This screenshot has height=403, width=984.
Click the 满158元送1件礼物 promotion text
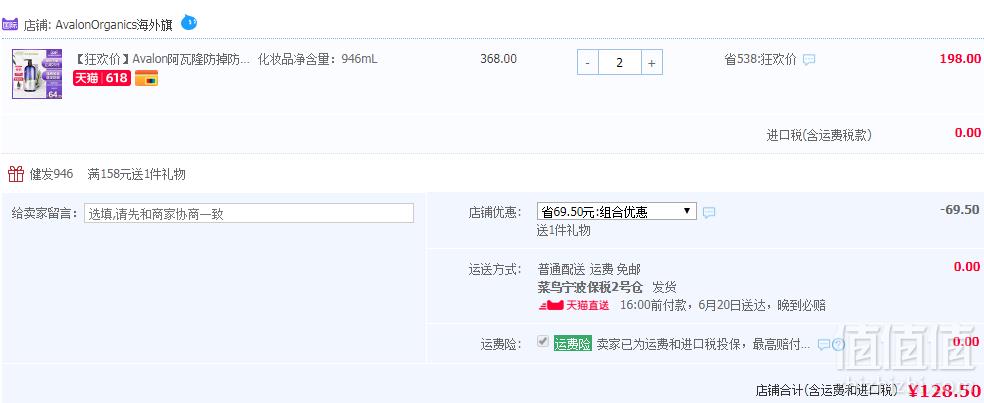click(136, 175)
